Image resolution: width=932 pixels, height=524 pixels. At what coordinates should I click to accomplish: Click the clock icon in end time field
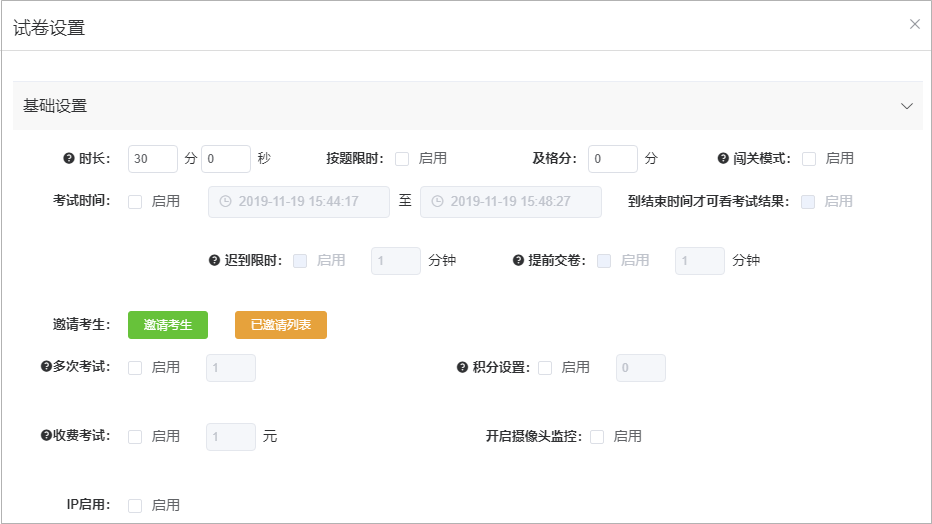(x=437, y=201)
